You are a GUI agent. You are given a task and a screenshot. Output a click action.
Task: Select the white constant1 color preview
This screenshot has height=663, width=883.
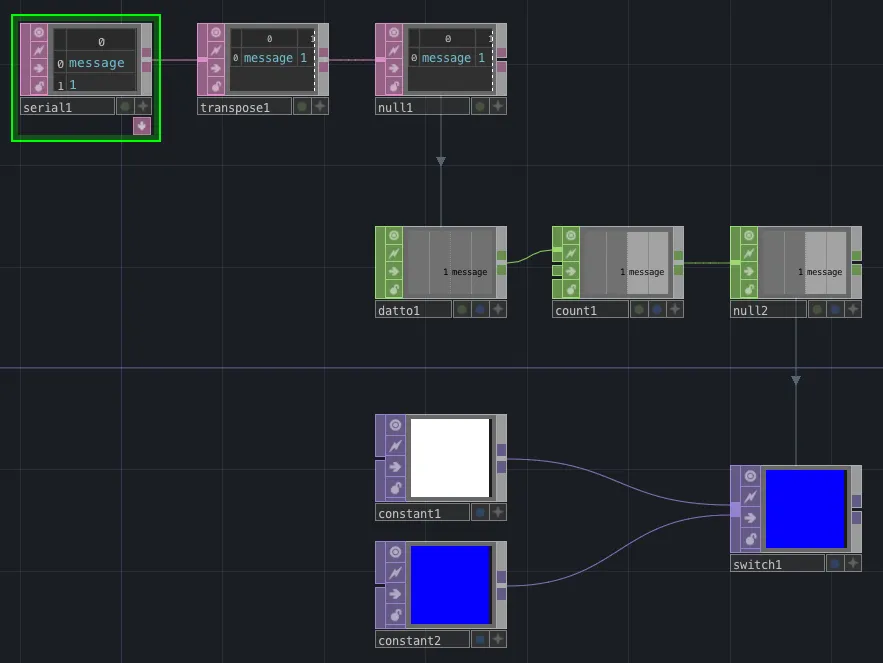pyautogui.click(x=450, y=458)
